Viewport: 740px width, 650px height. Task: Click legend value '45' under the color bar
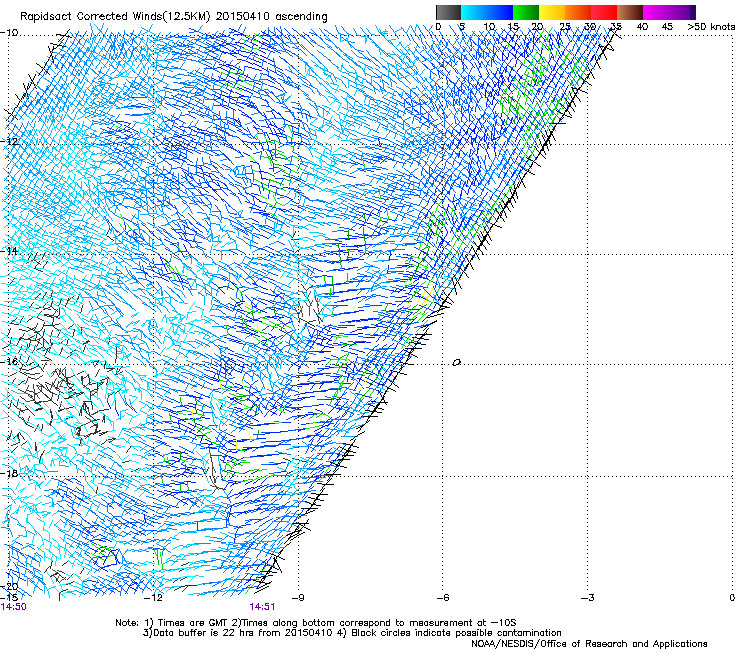667,27
